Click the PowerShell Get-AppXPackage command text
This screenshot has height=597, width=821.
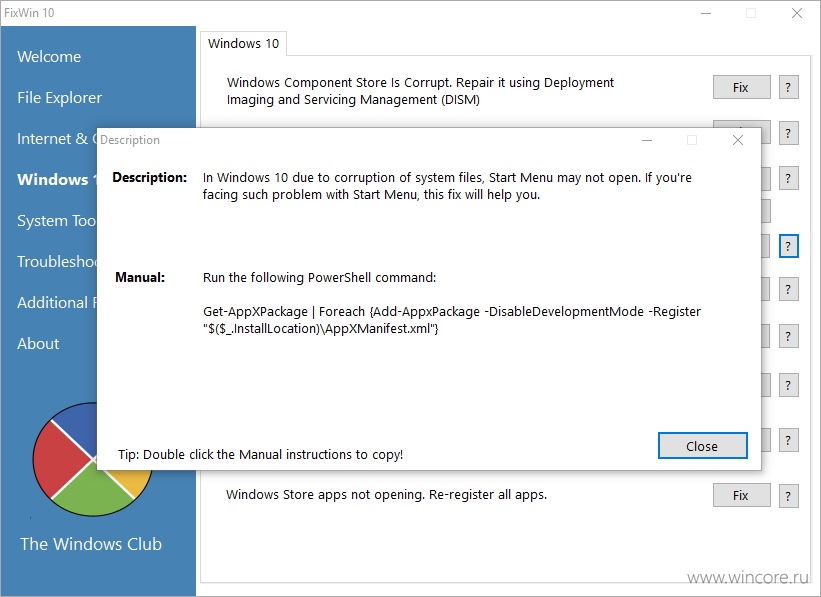452,320
